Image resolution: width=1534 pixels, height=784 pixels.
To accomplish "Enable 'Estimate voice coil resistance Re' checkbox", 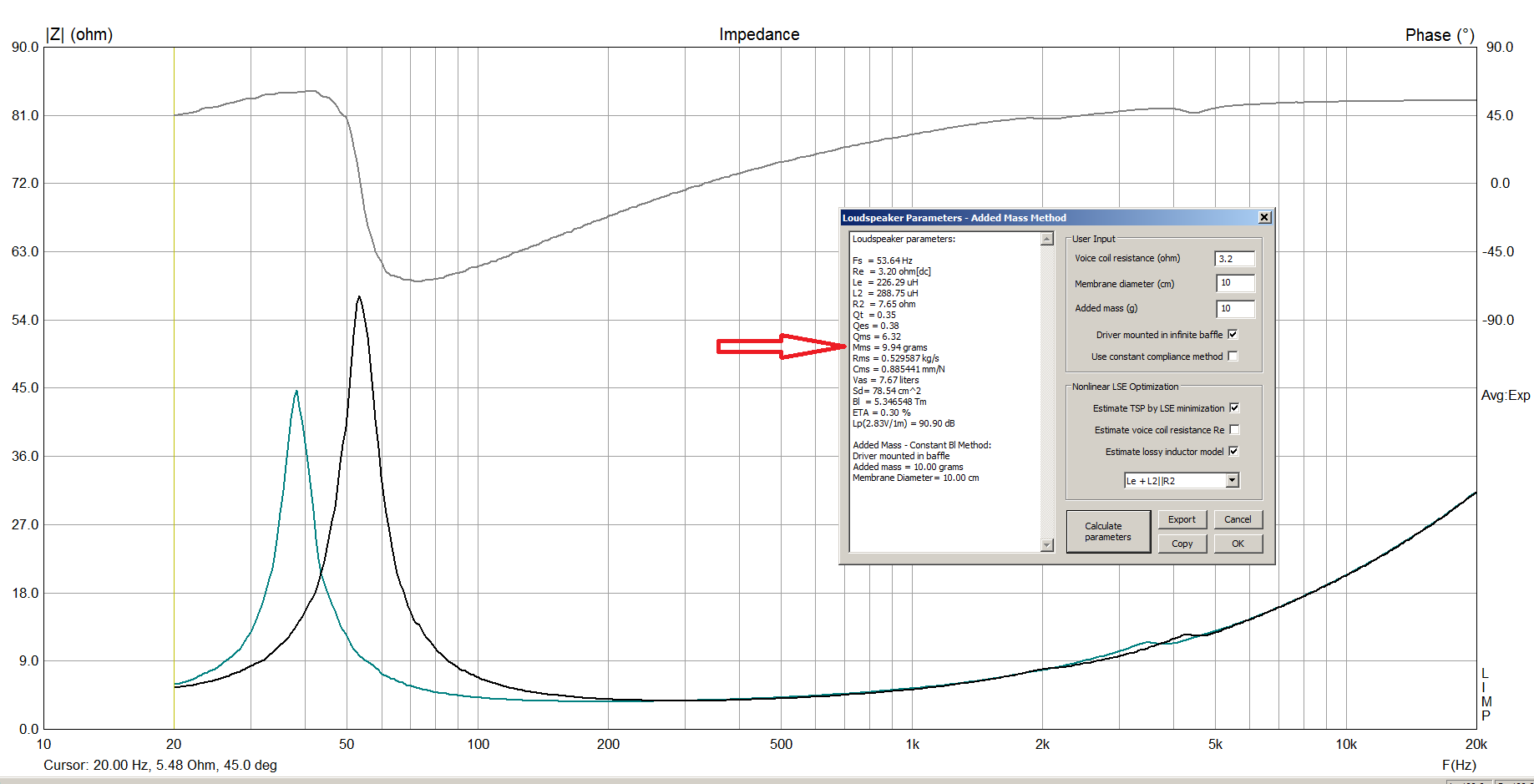I will [1234, 430].
